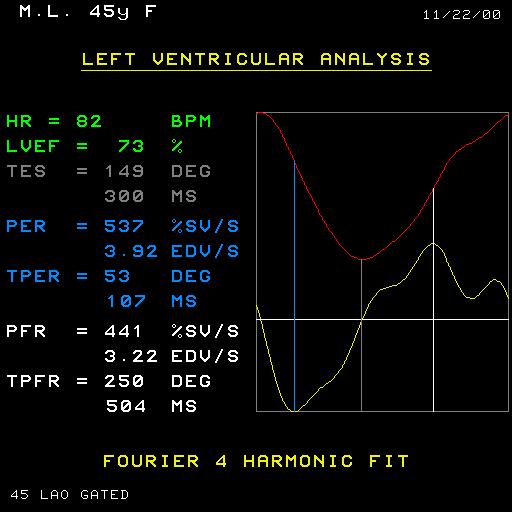Click the 3.22 EDV/S value

172,356
